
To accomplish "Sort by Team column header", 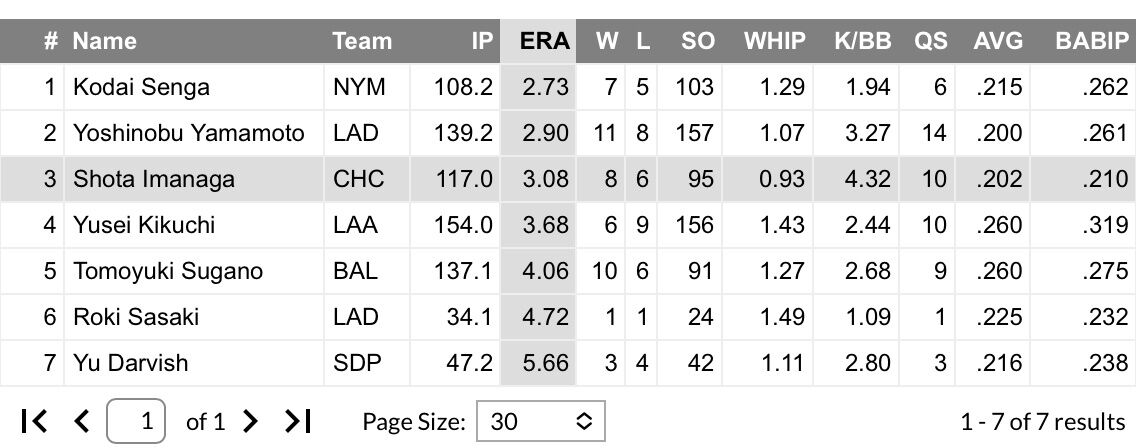I will point(362,41).
